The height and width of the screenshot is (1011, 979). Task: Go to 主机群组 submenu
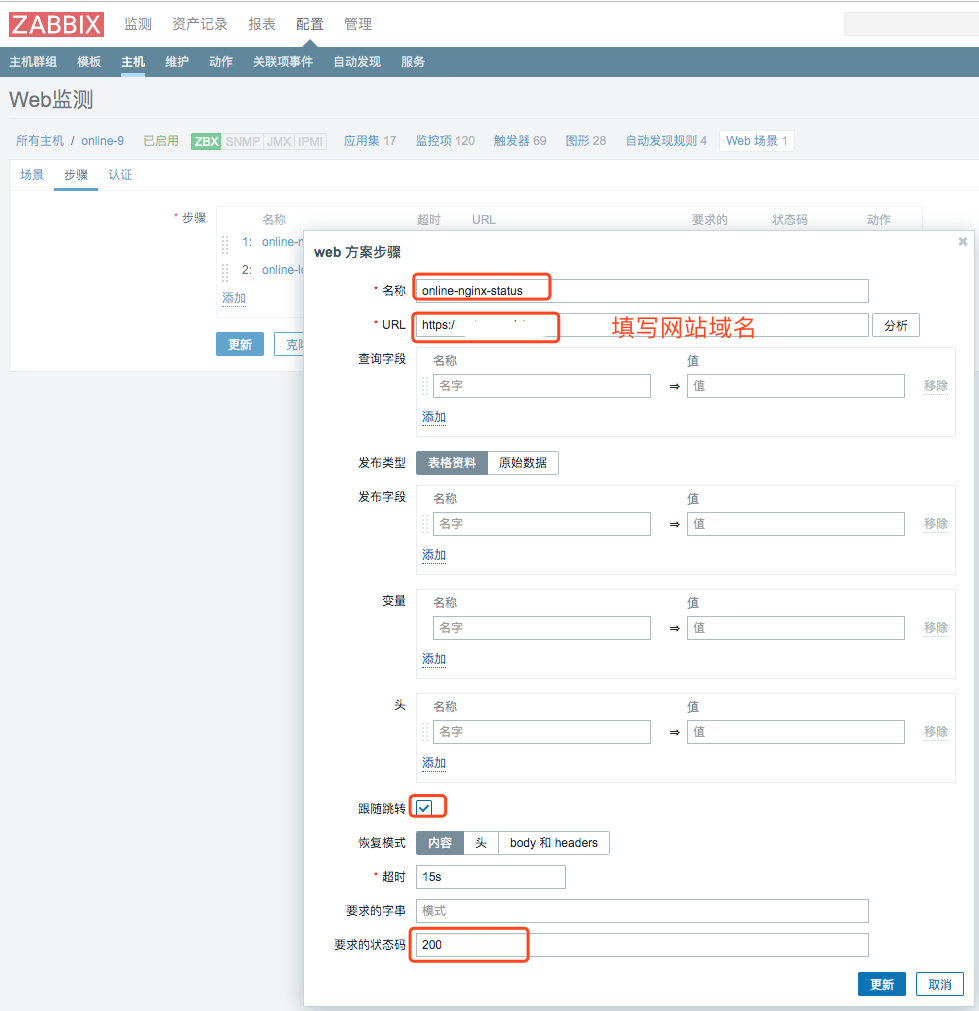tap(33, 62)
